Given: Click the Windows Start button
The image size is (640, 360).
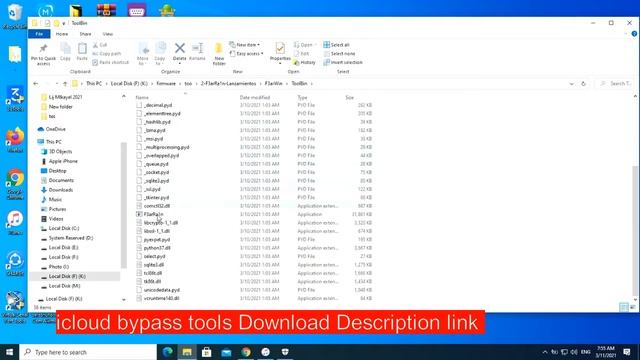Looking at the screenshot, I should 9,352.
